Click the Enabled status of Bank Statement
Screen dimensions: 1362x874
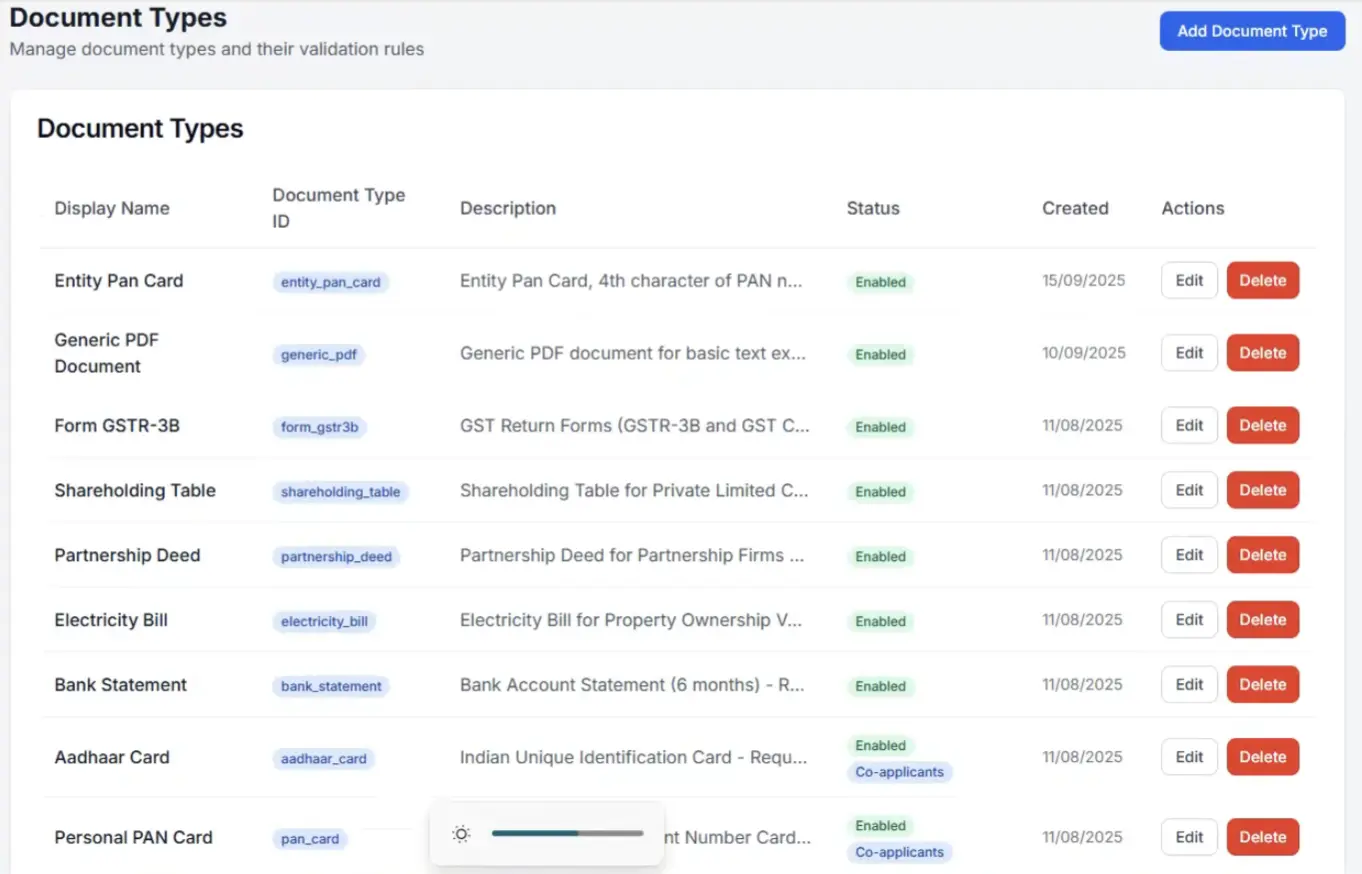880,687
